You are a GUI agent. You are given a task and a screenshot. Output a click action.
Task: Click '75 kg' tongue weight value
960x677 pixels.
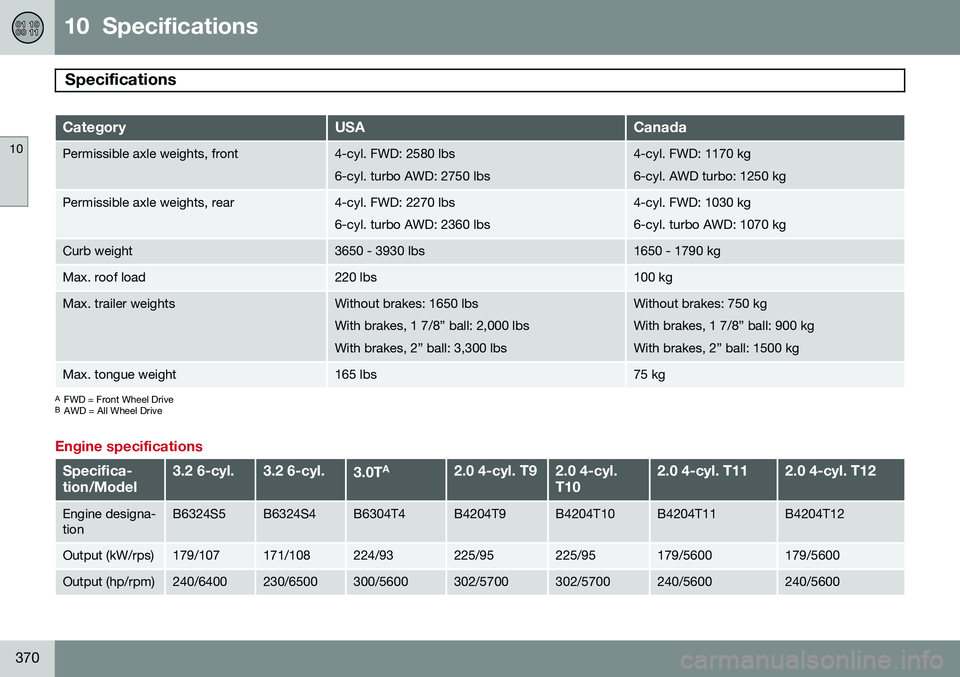(649, 375)
